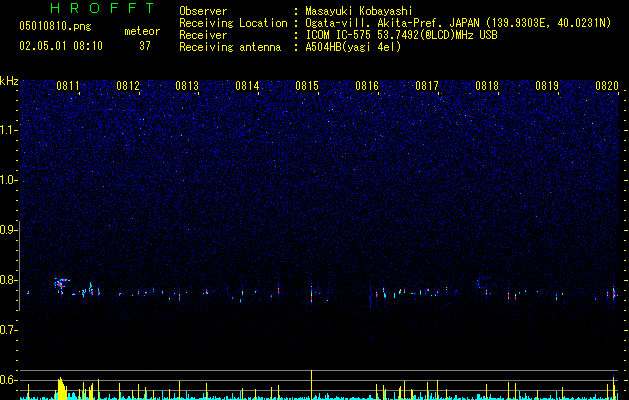Click the 0820 time marker
This screenshot has width=629, height=400.
click(x=607, y=86)
